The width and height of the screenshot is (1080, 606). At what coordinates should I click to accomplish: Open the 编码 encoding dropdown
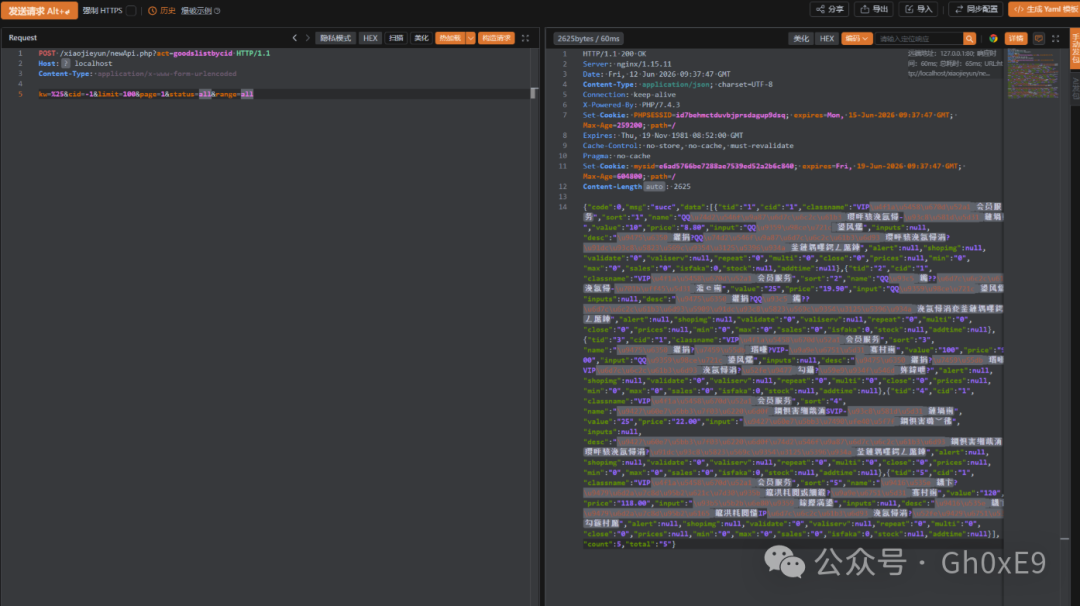857,39
